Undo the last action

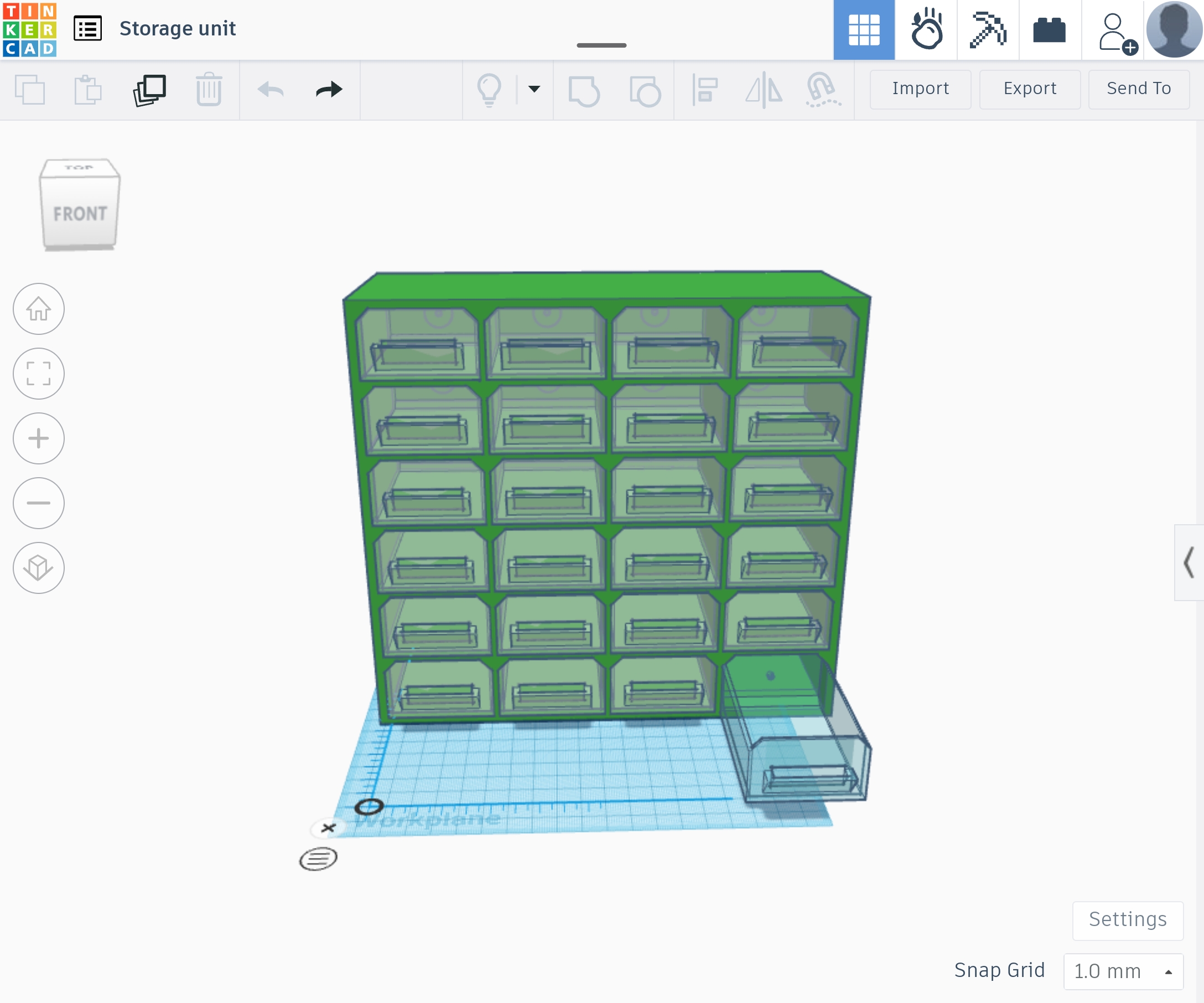click(271, 90)
